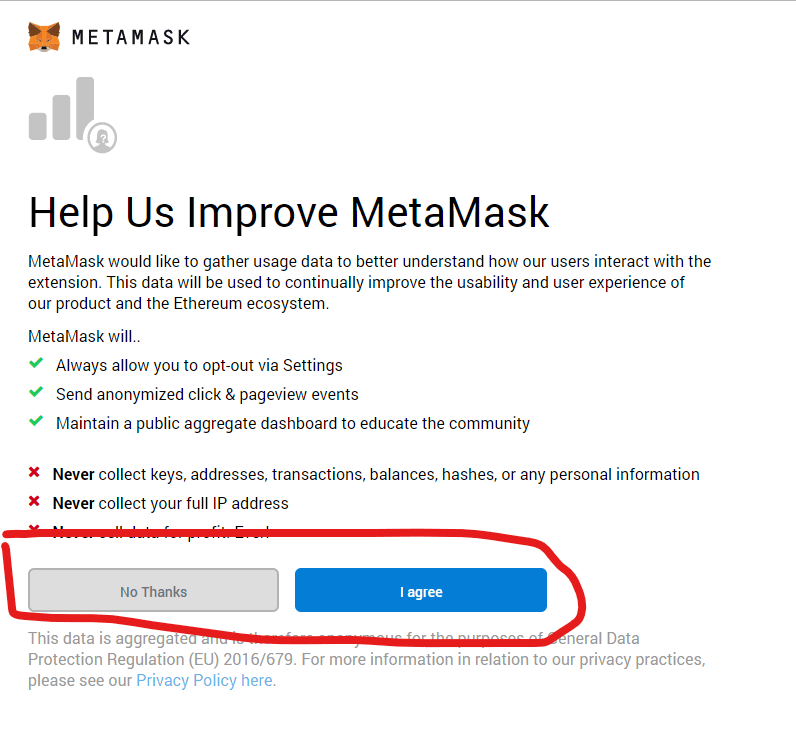Open the Privacy Policy here link
Screen dimensions: 796x741
[x=205, y=680]
